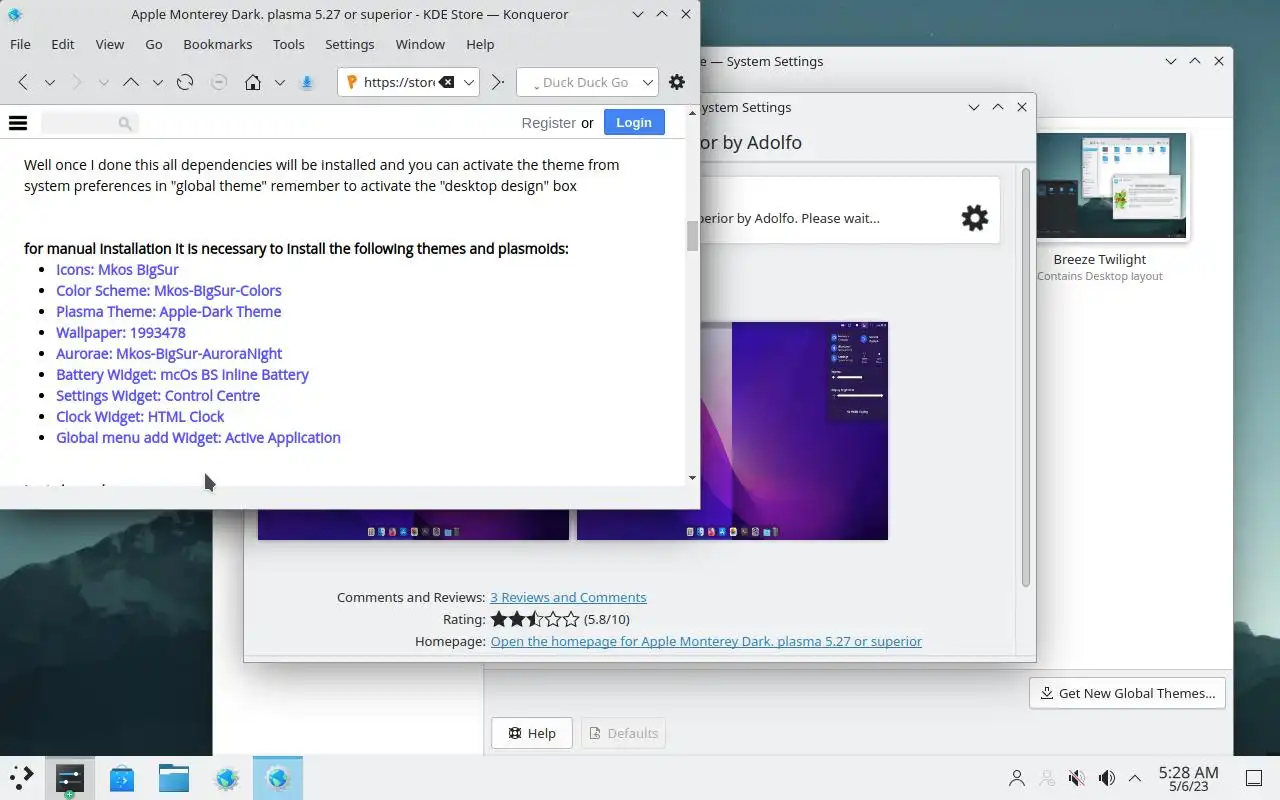
Task: Open Konqueror settings gear icon
Action: point(677,82)
